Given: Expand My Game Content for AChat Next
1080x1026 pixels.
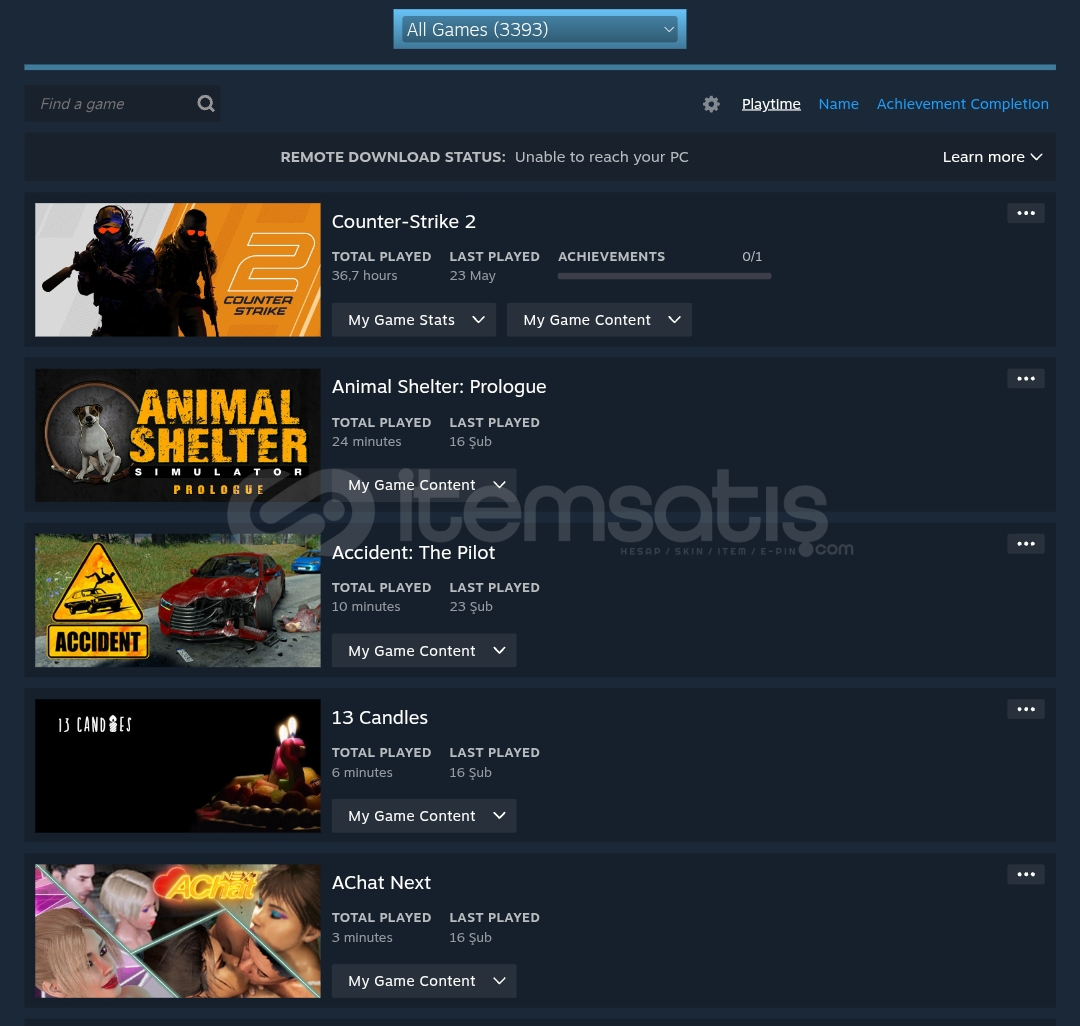Looking at the screenshot, I should pyautogui.click(x=424, y=981).
